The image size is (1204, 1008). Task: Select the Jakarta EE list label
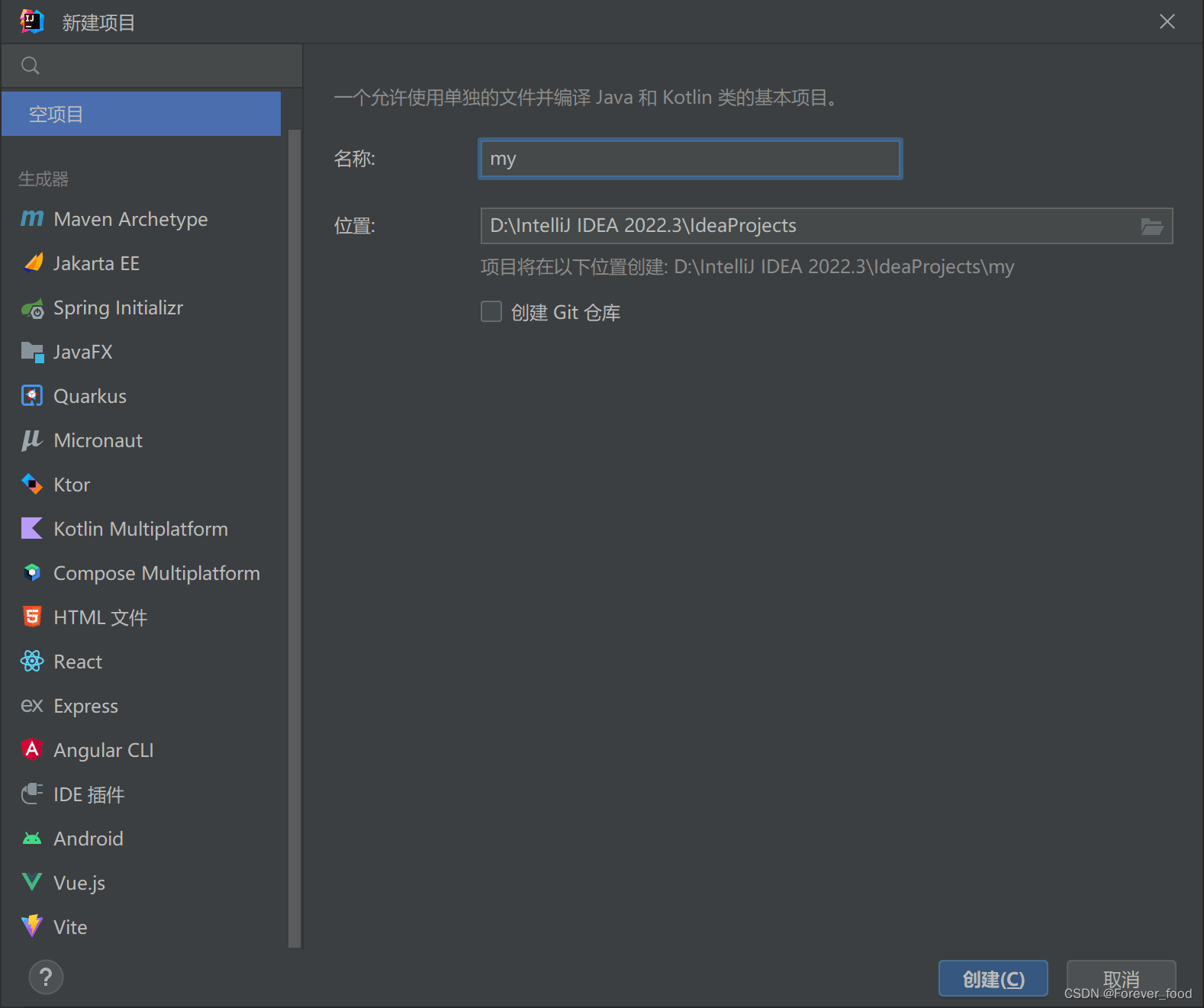[96, 263]
